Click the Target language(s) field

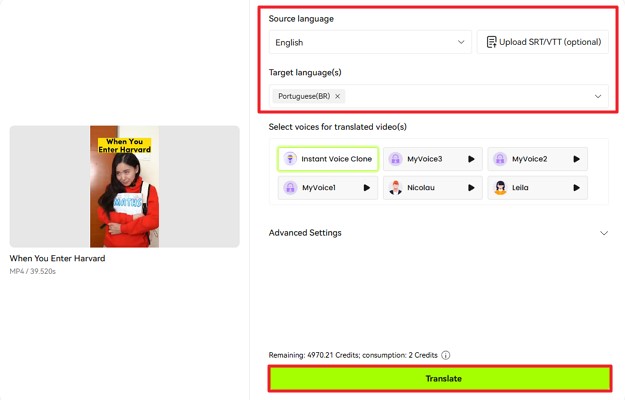(x=438, y=96)
